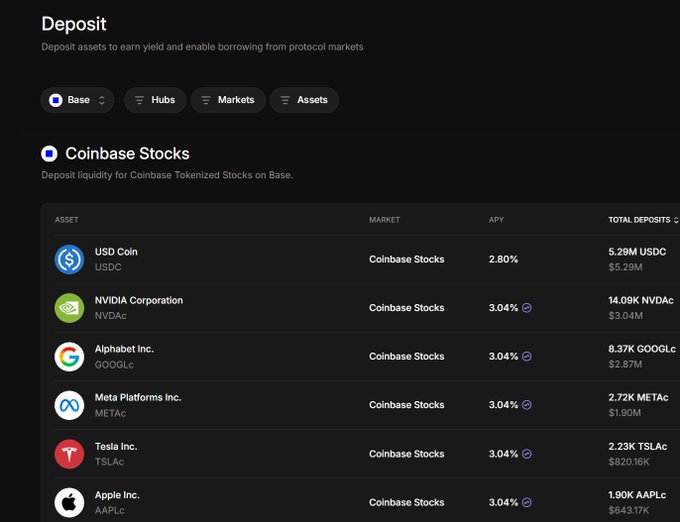Click Coinbase Stocks market in Apple row

click(x=406, y=502)
